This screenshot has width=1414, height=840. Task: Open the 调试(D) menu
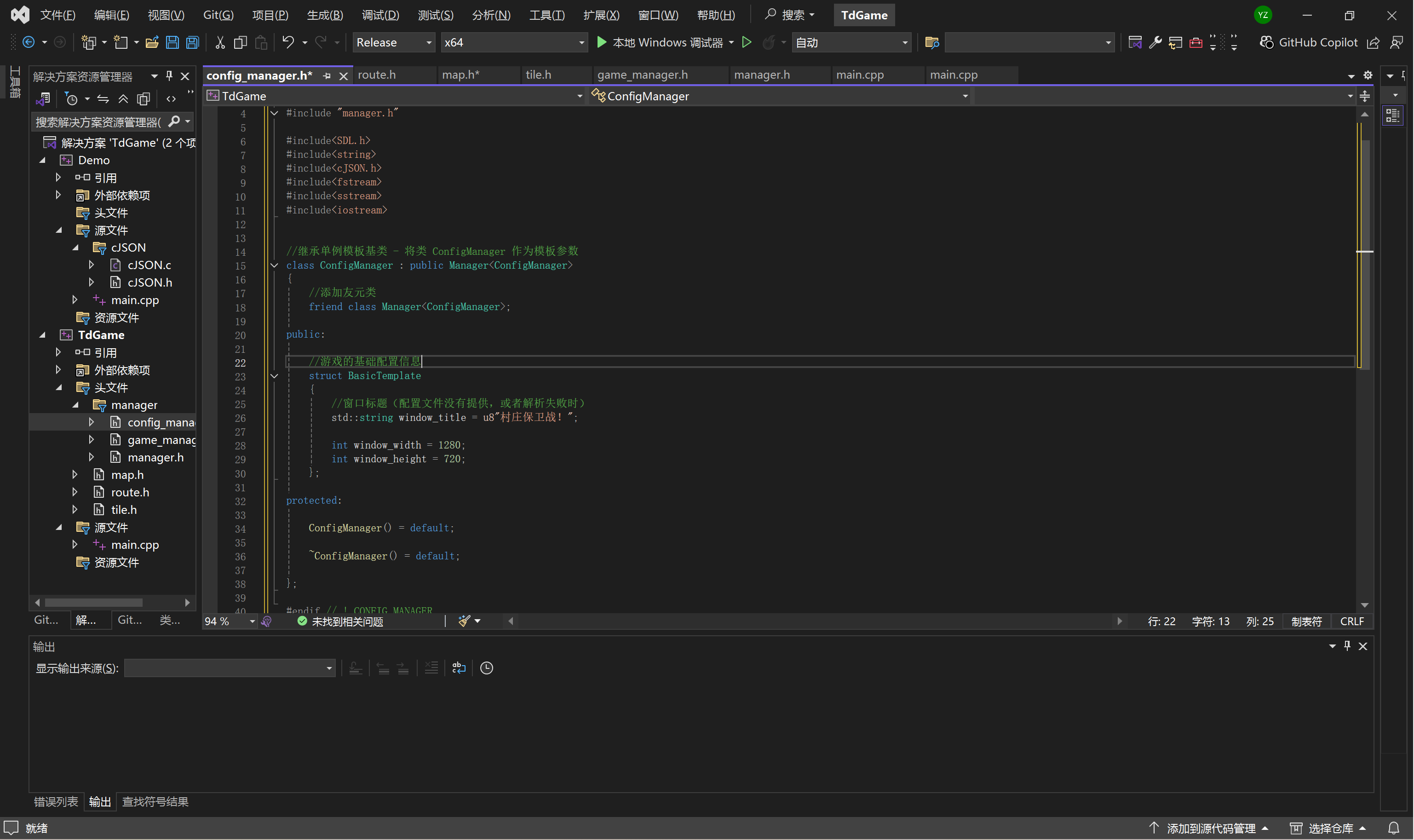coord(380,15)
